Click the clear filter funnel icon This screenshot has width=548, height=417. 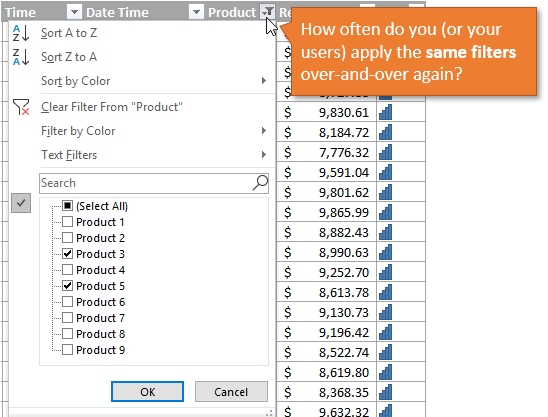tap(21, 107)
